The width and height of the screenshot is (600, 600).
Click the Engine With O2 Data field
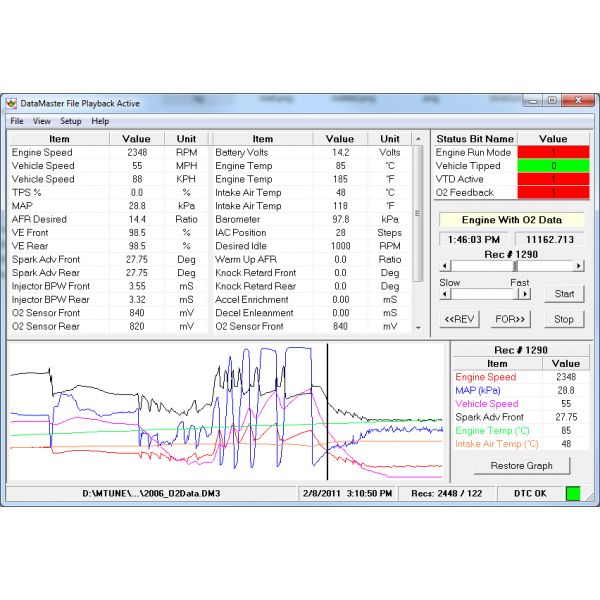(512, 220)
